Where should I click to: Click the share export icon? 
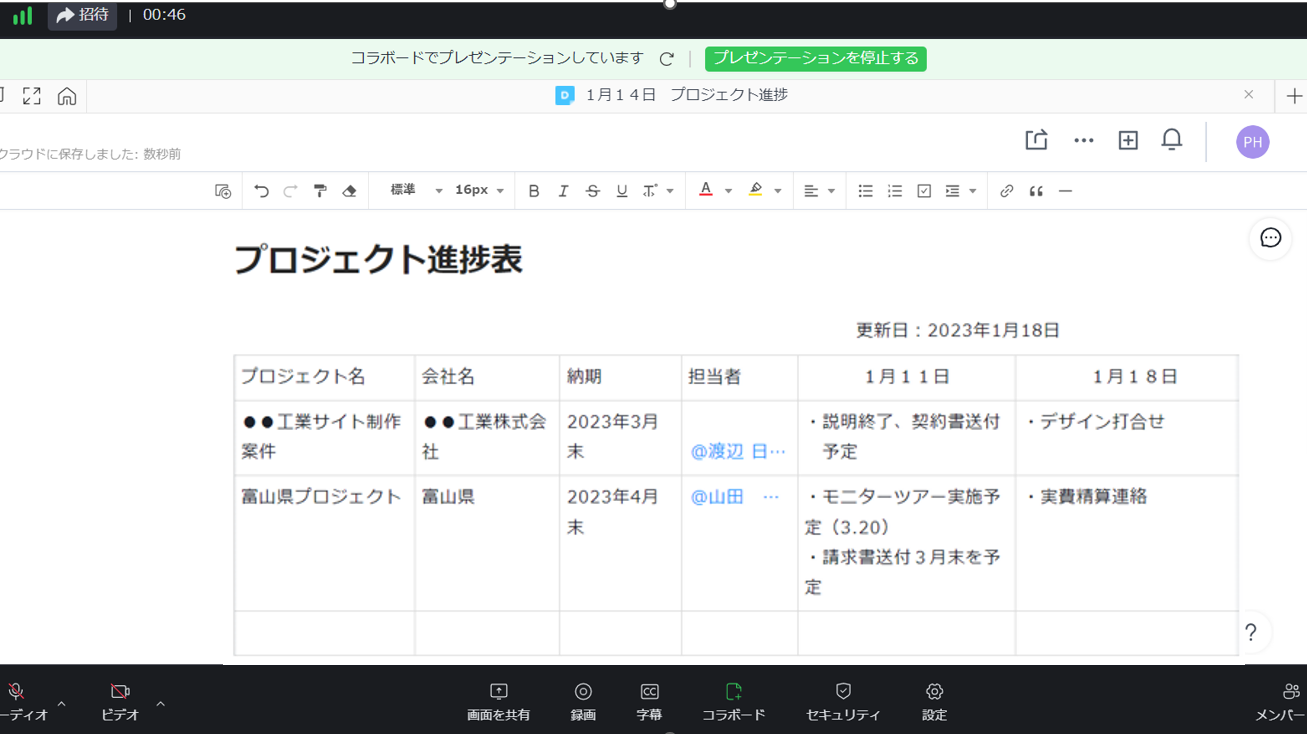1036,141
